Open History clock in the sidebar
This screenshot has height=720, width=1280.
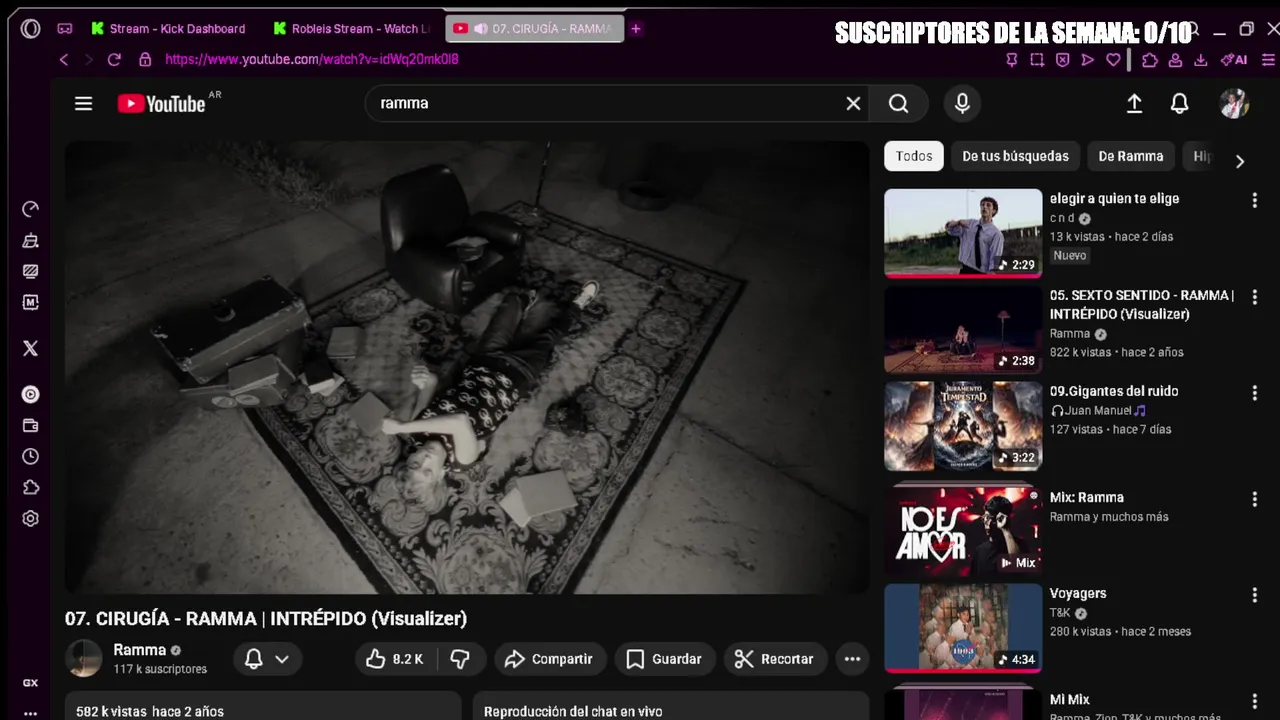point(30,456)
